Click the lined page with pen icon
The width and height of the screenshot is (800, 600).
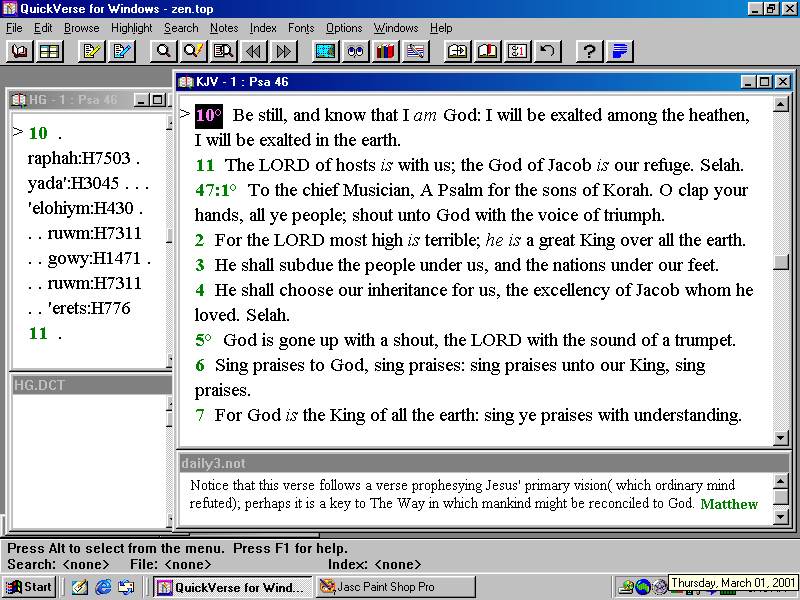pyautogui.click(x=415, y=51)
